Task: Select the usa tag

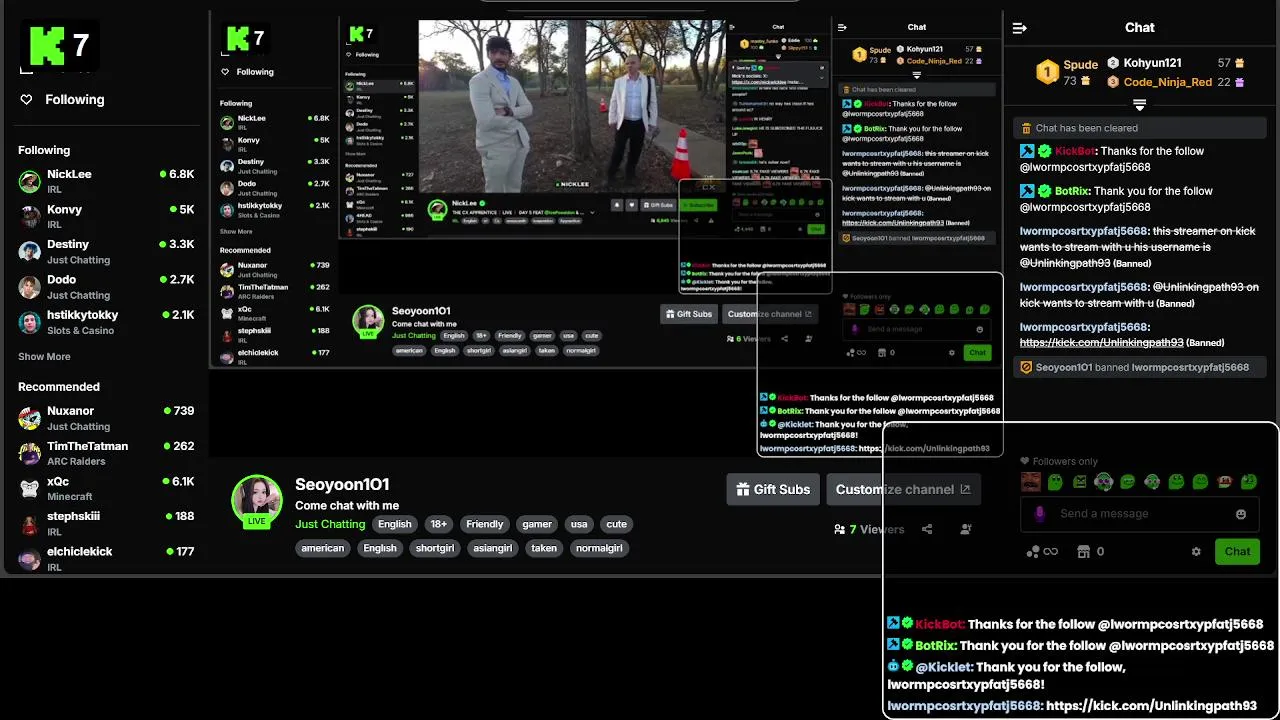Action: coord(579,524)
